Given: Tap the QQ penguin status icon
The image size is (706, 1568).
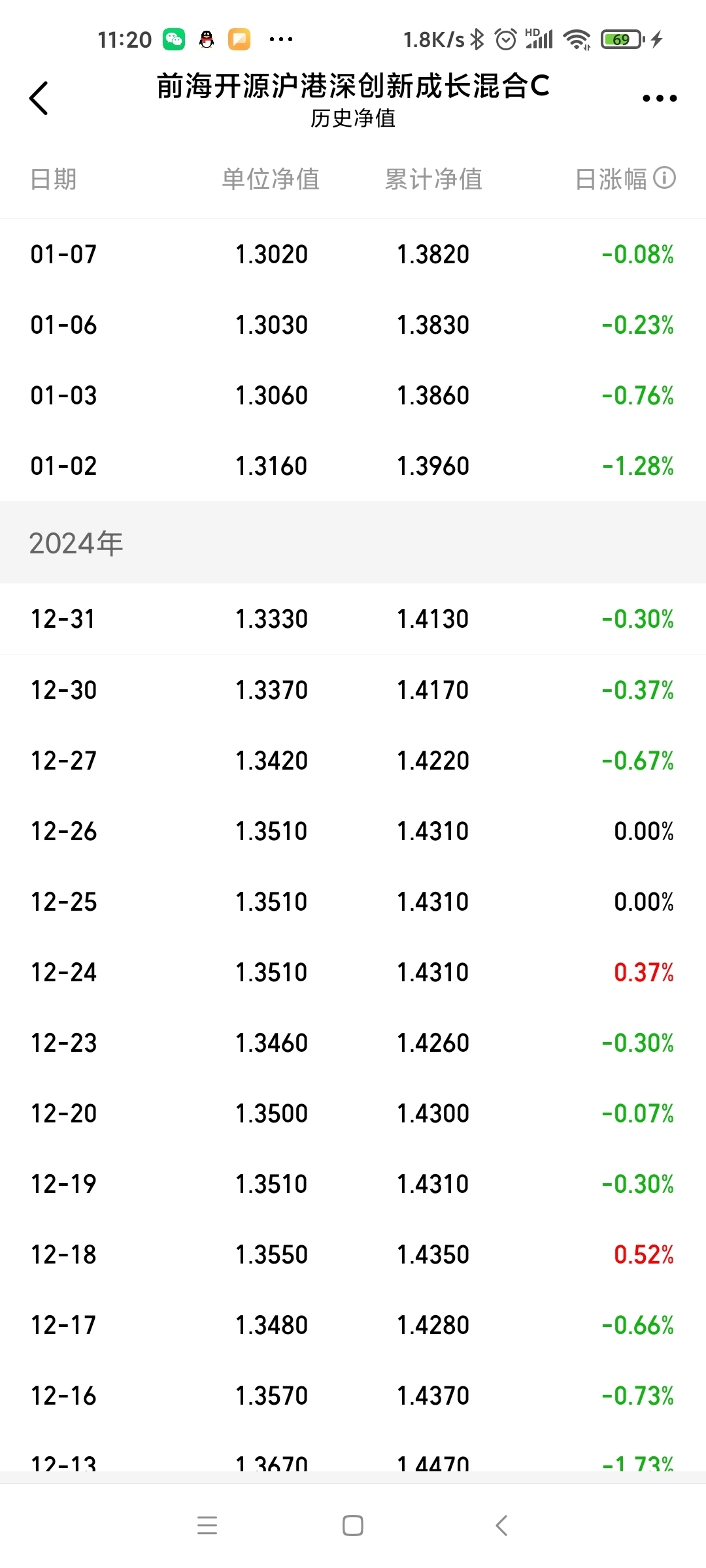Looking at the screenshot, I should [207, 39].
